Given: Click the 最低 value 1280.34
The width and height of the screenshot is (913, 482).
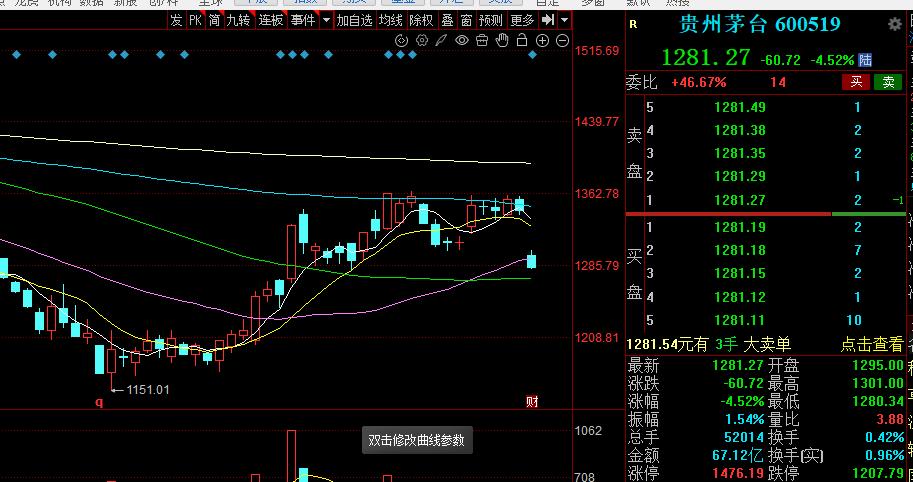Looking at the screenshot, I should (878, 402).
